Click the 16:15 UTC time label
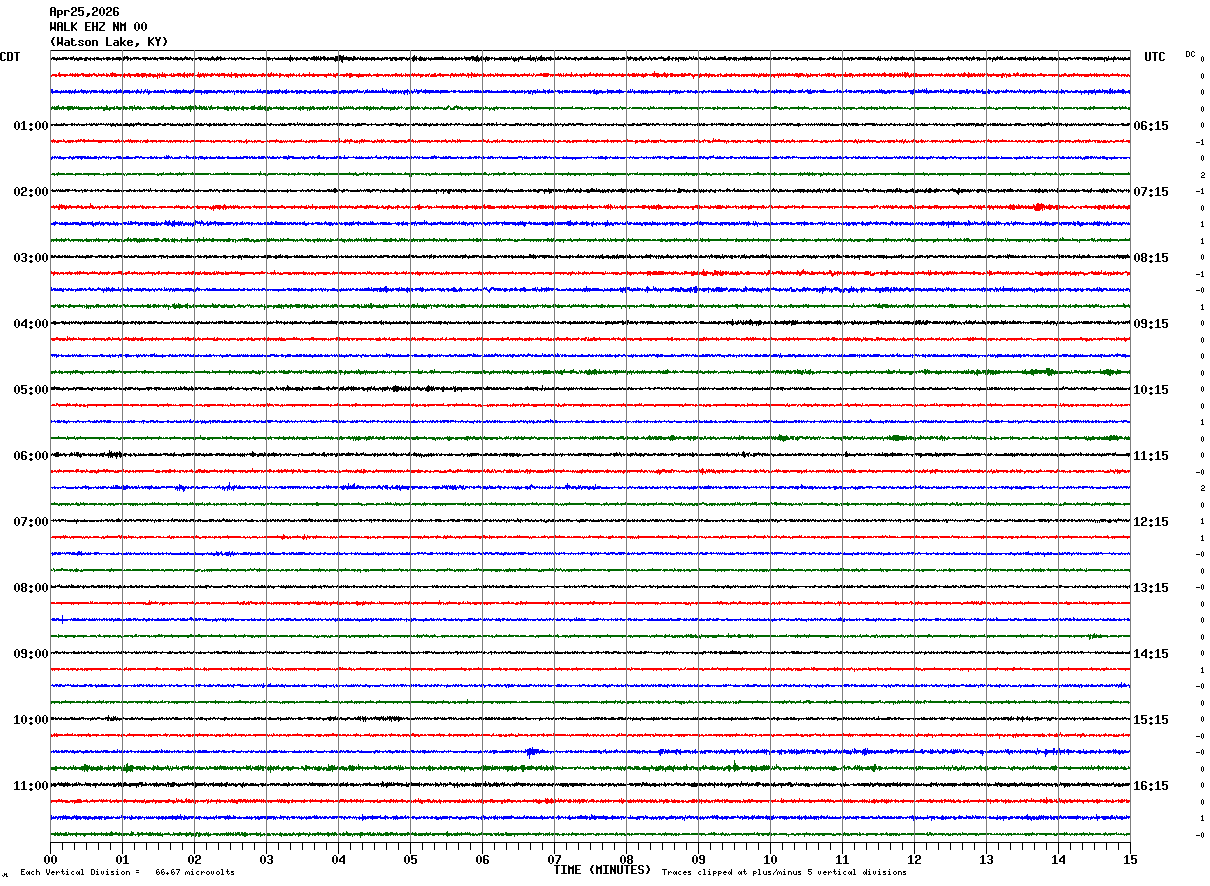 coord(1151,786)
